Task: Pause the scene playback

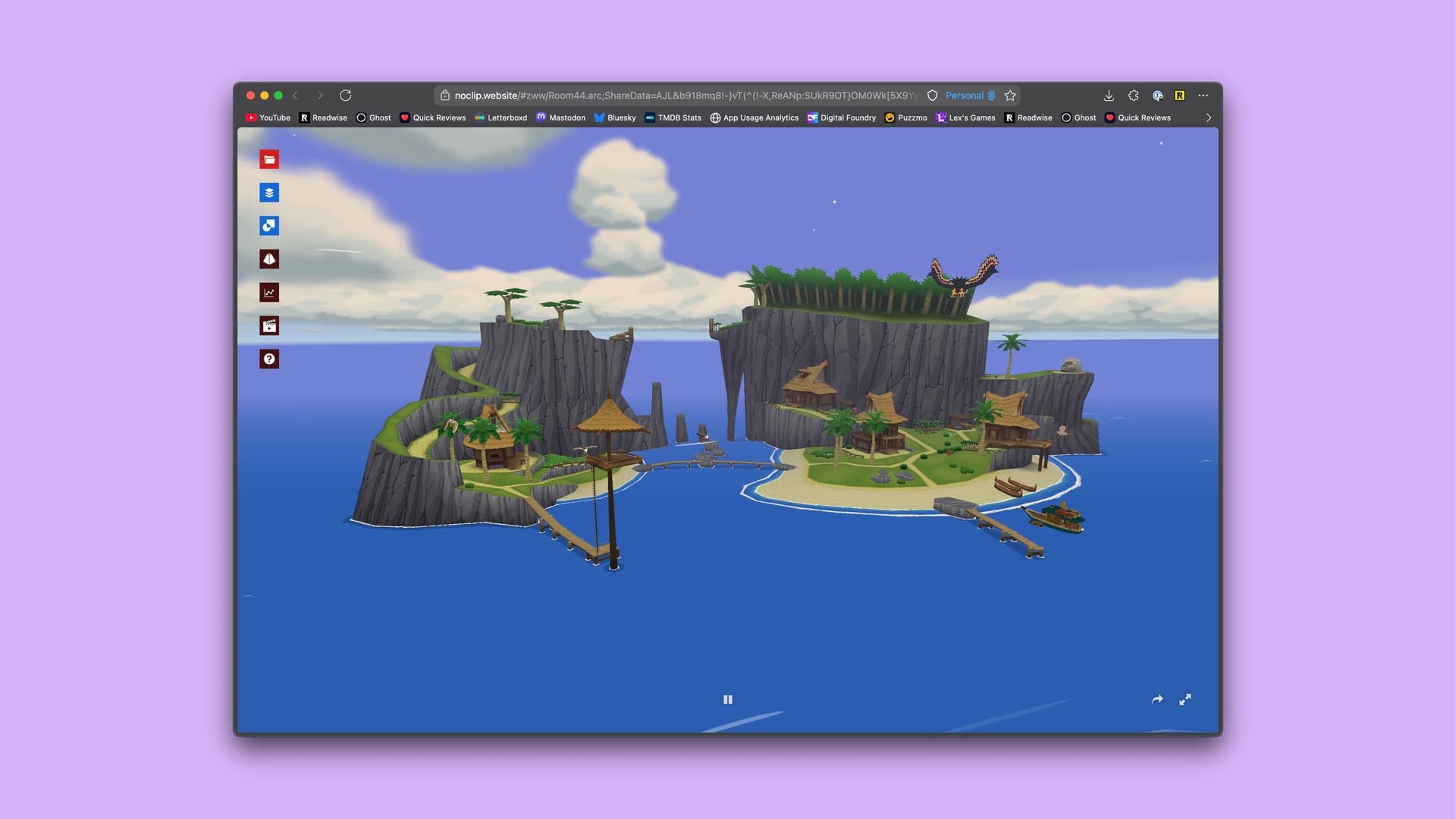Action: 728,700
